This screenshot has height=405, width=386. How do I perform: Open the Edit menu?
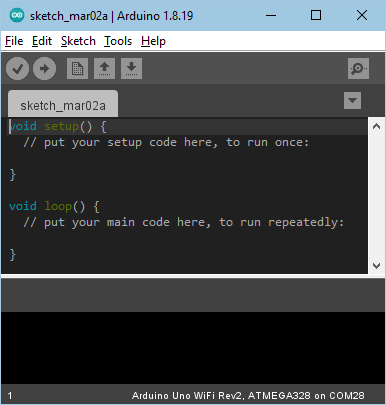click(42, 41)
